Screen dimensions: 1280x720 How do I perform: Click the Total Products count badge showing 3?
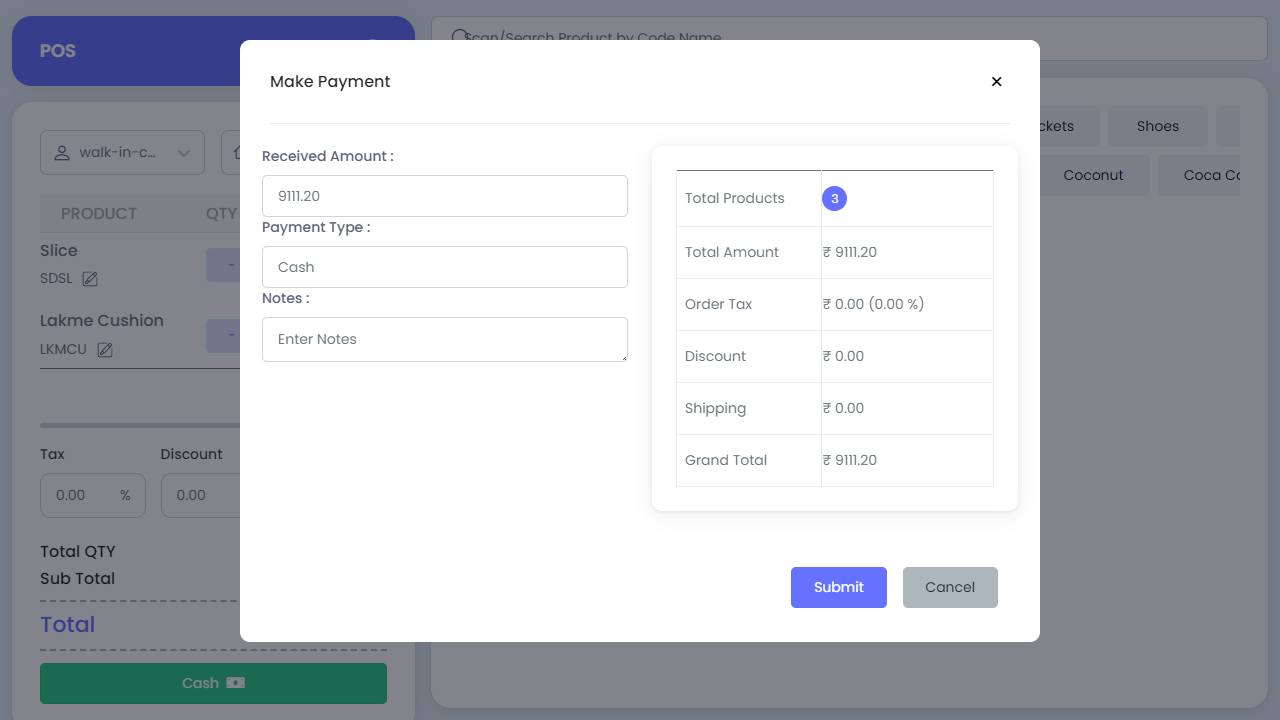click(834, 198)
